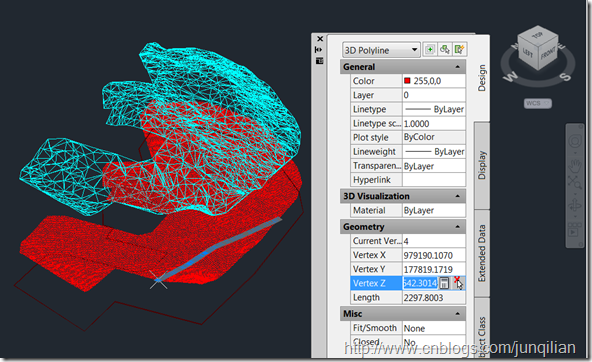Toggle the palette auto-hide icon
592x362 pixels.
coord(319,49)
